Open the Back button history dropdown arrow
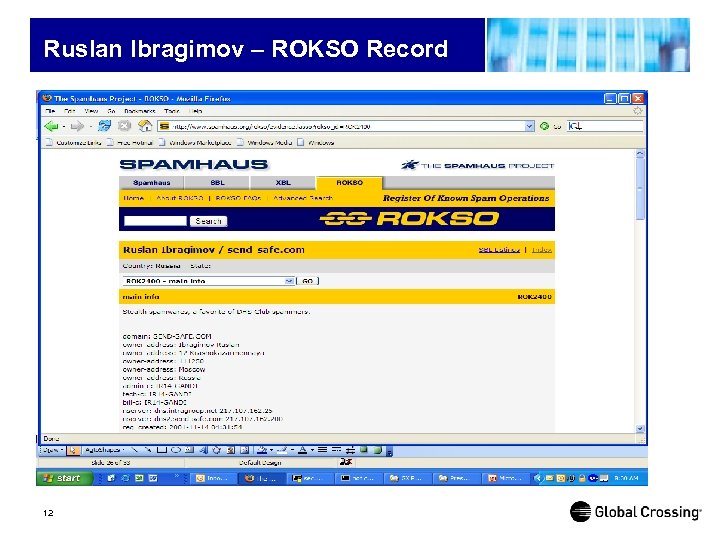This screenshot has width=720, height=540. coord(63,126)
